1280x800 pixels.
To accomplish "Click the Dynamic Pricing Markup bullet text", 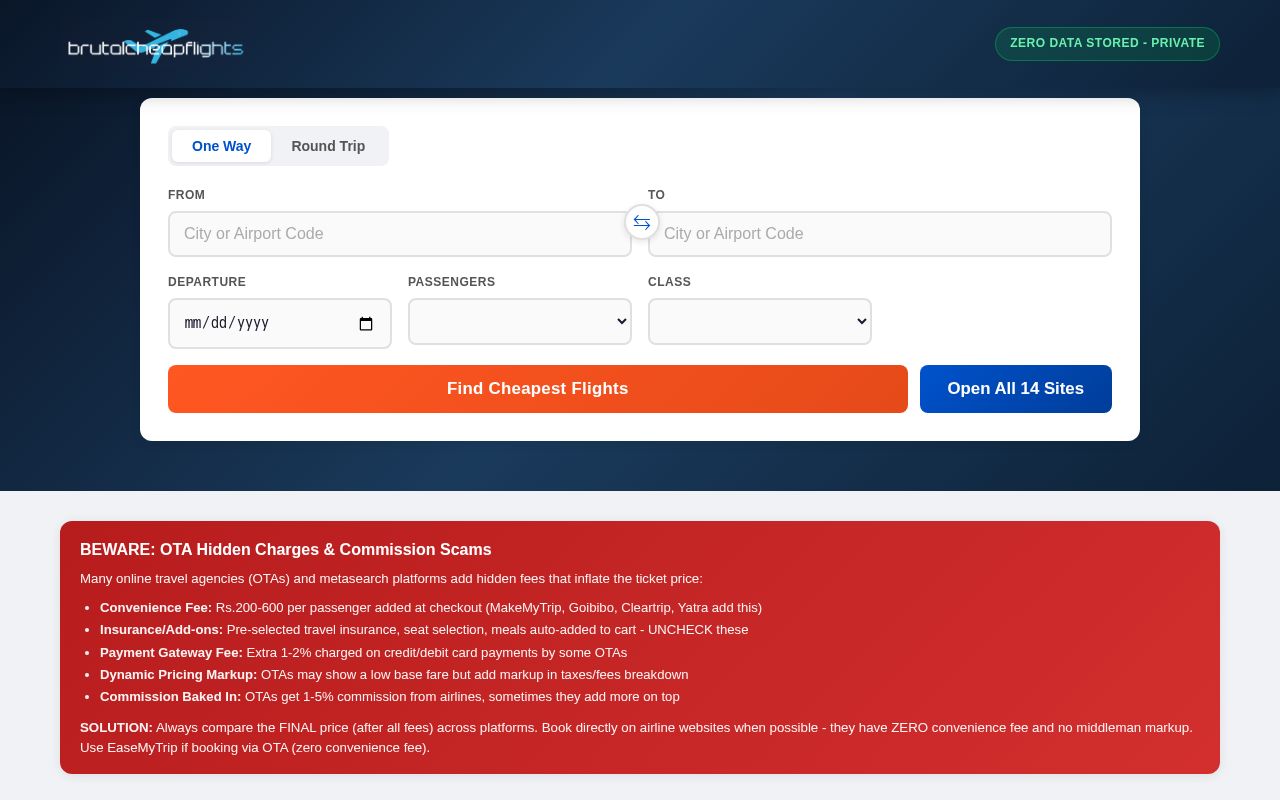I will click(x=394, y=675).
